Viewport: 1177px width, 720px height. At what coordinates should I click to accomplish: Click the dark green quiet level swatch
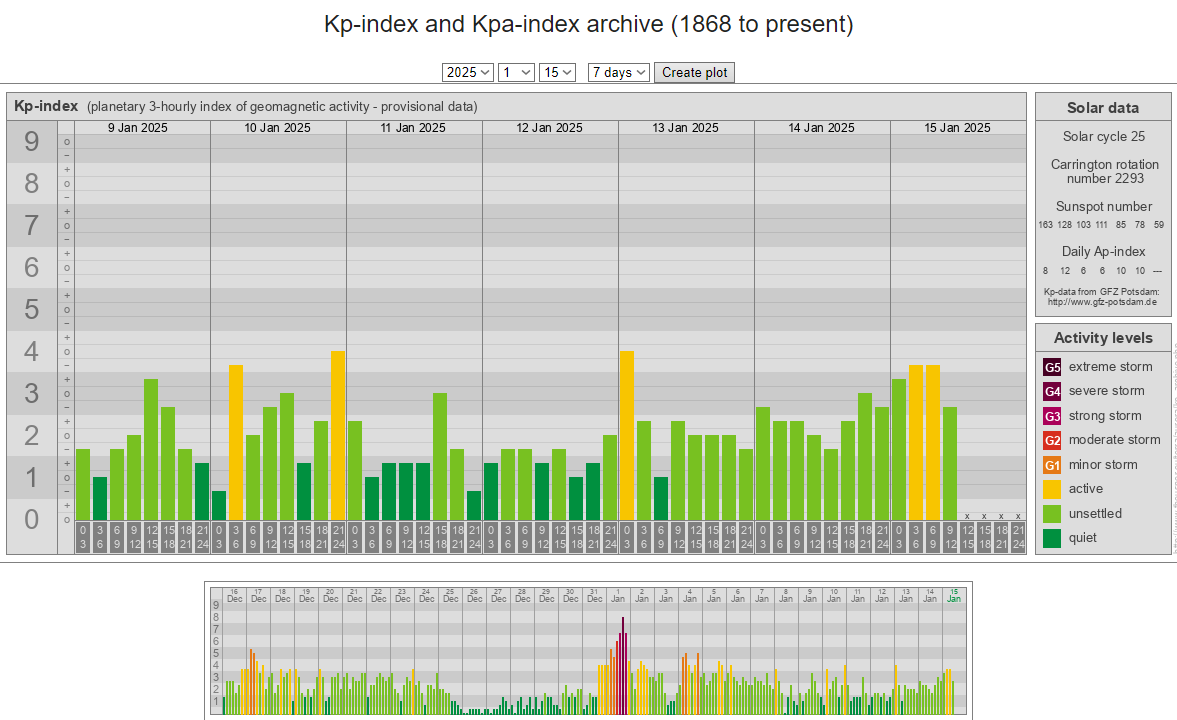[1052, 538]
